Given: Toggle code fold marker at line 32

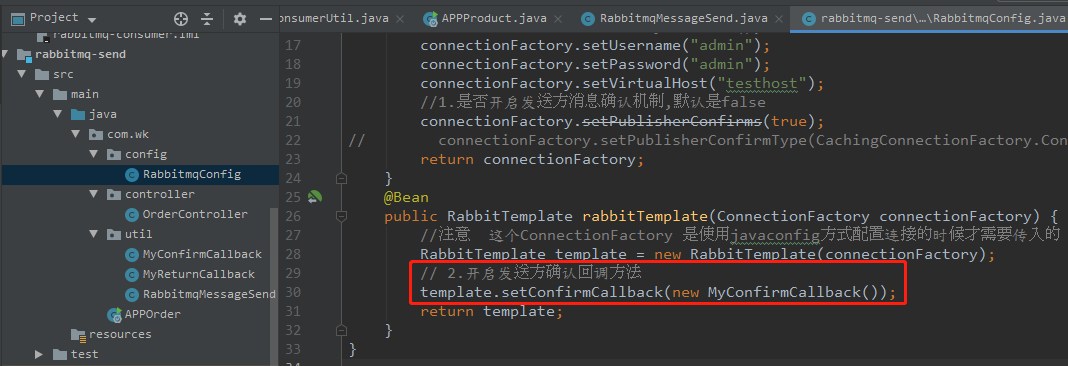Looking at the screenshot, I should pyautogui.click(x=342, y=331).
